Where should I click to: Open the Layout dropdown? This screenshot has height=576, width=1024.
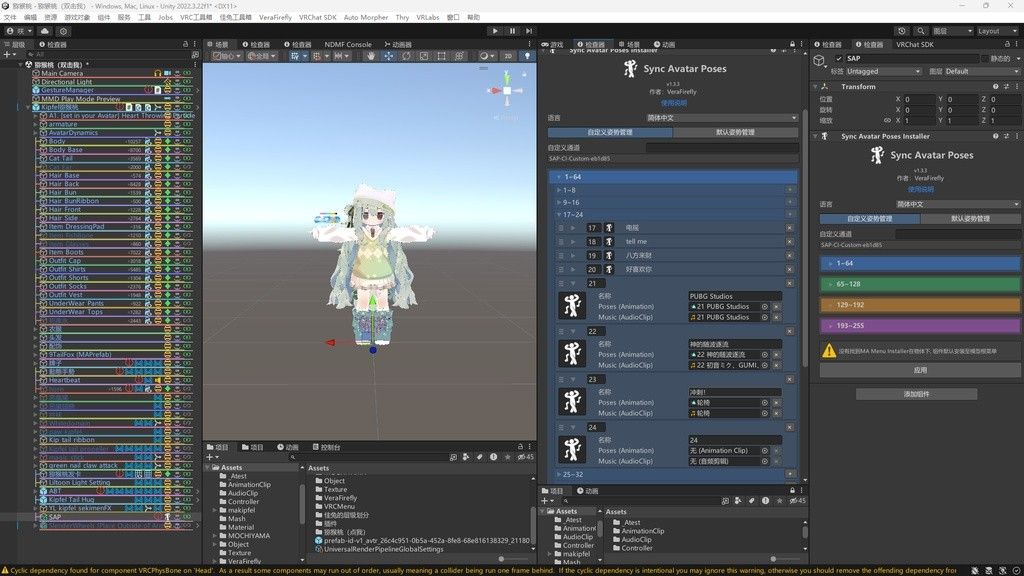pyautogui.click(x=996, y=31)
